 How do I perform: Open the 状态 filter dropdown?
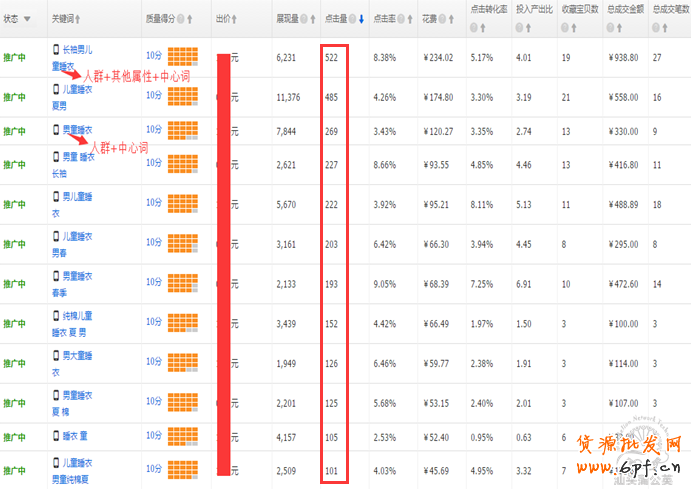point(26,19)
